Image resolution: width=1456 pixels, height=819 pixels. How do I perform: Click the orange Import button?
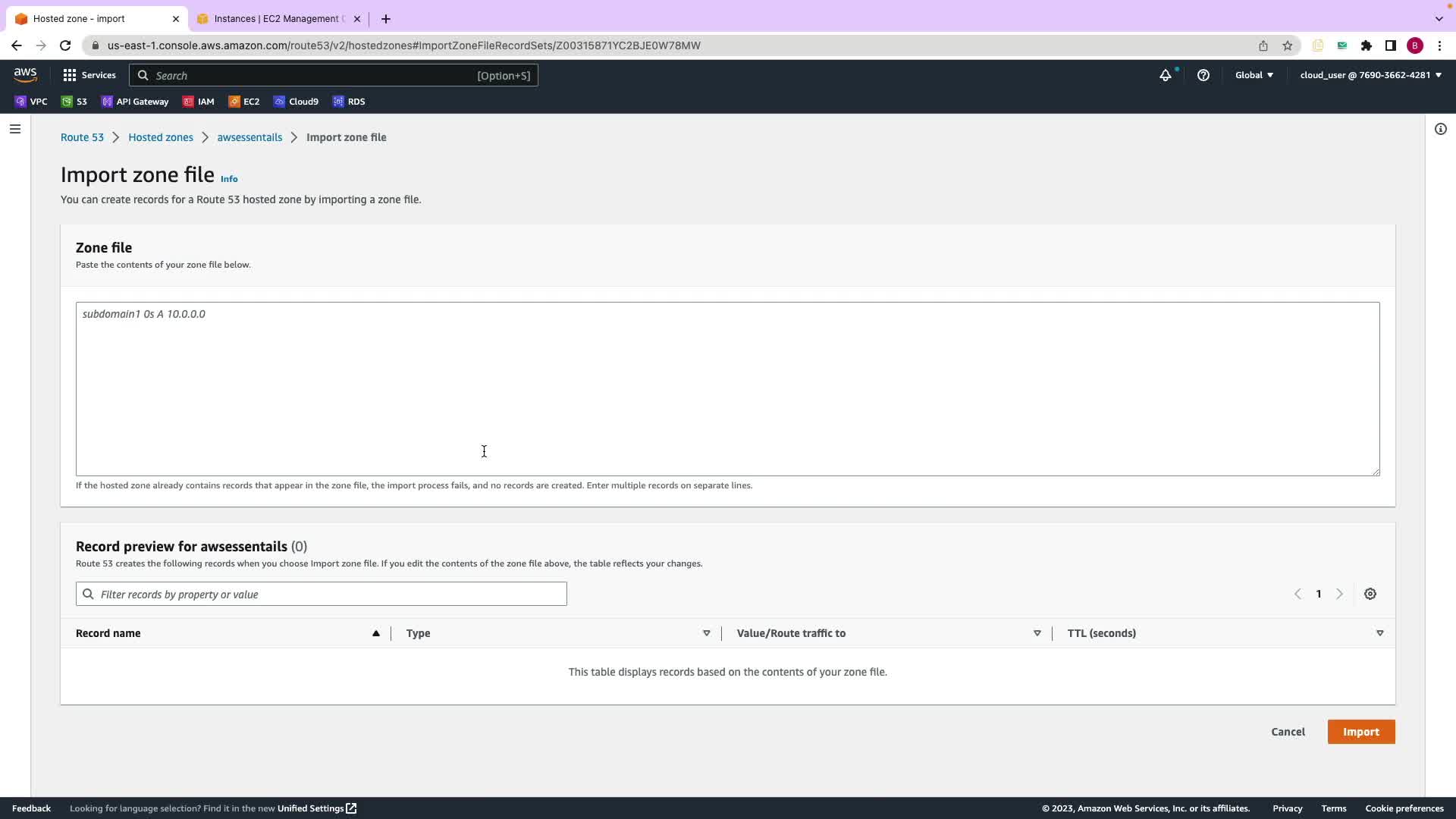[1360, 732]
